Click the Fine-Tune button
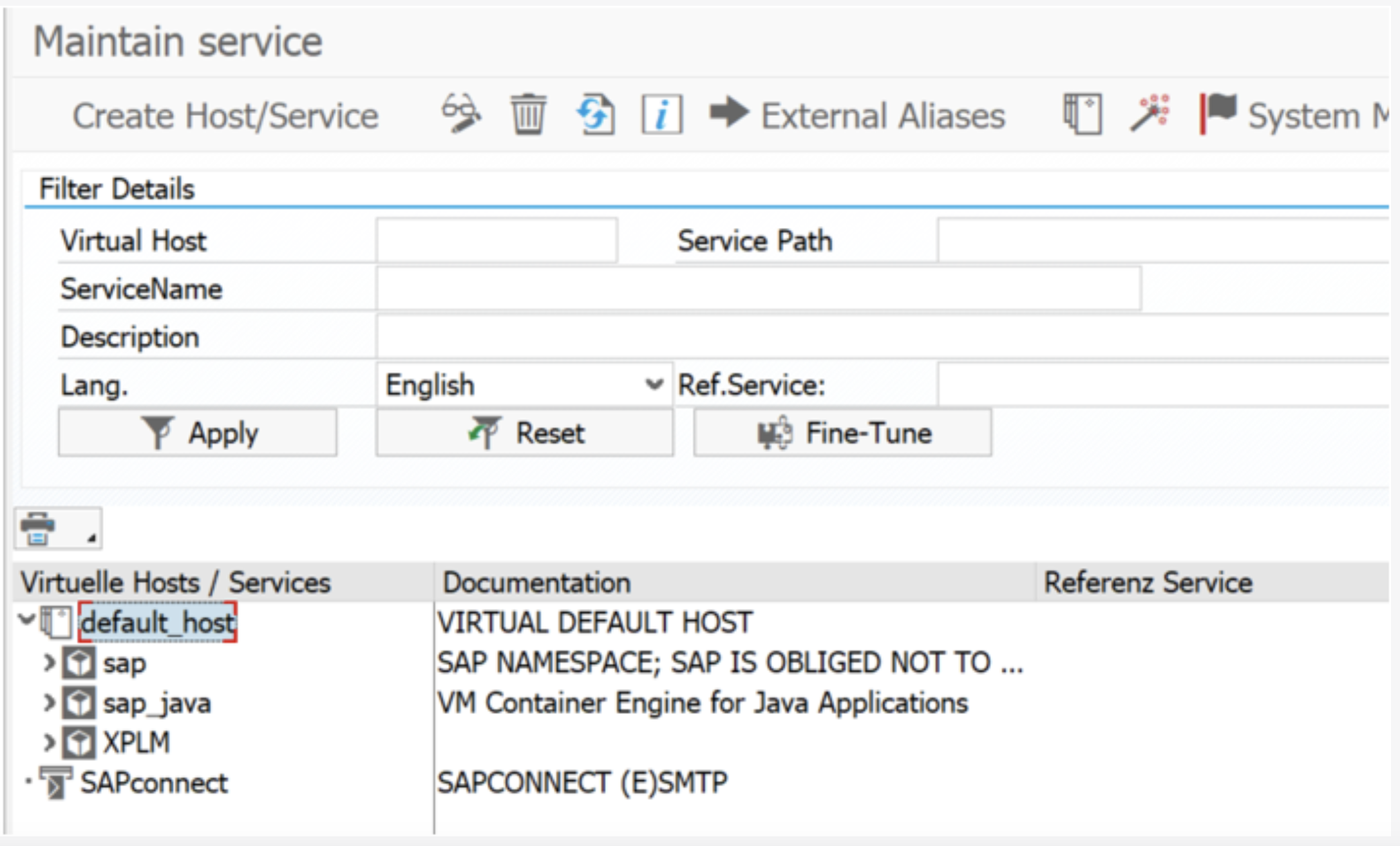Viewport: 1400px width, 846px height. pyautogui.click(x=842, y=433)
